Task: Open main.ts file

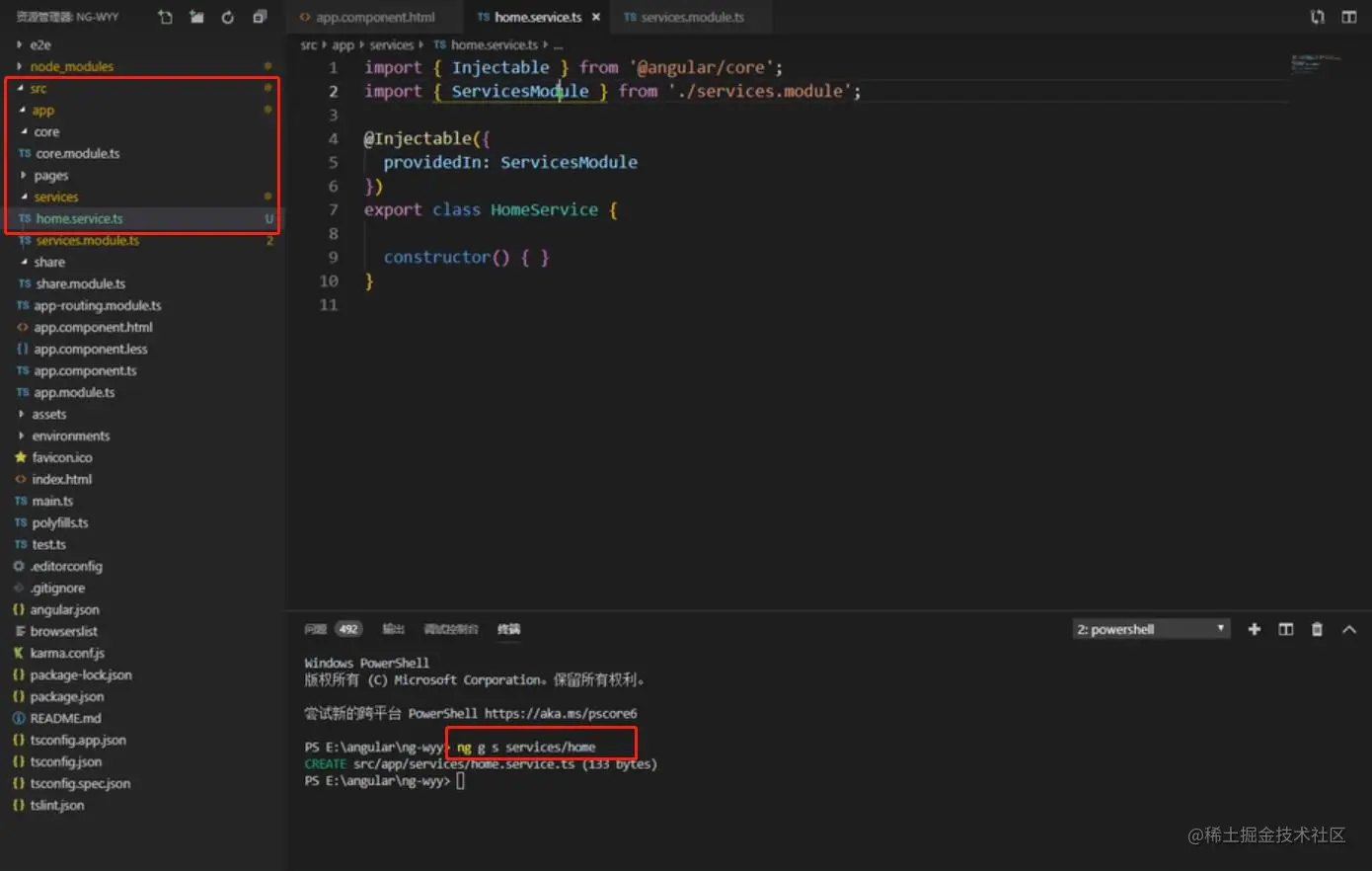Action: [x=52, y=501]
